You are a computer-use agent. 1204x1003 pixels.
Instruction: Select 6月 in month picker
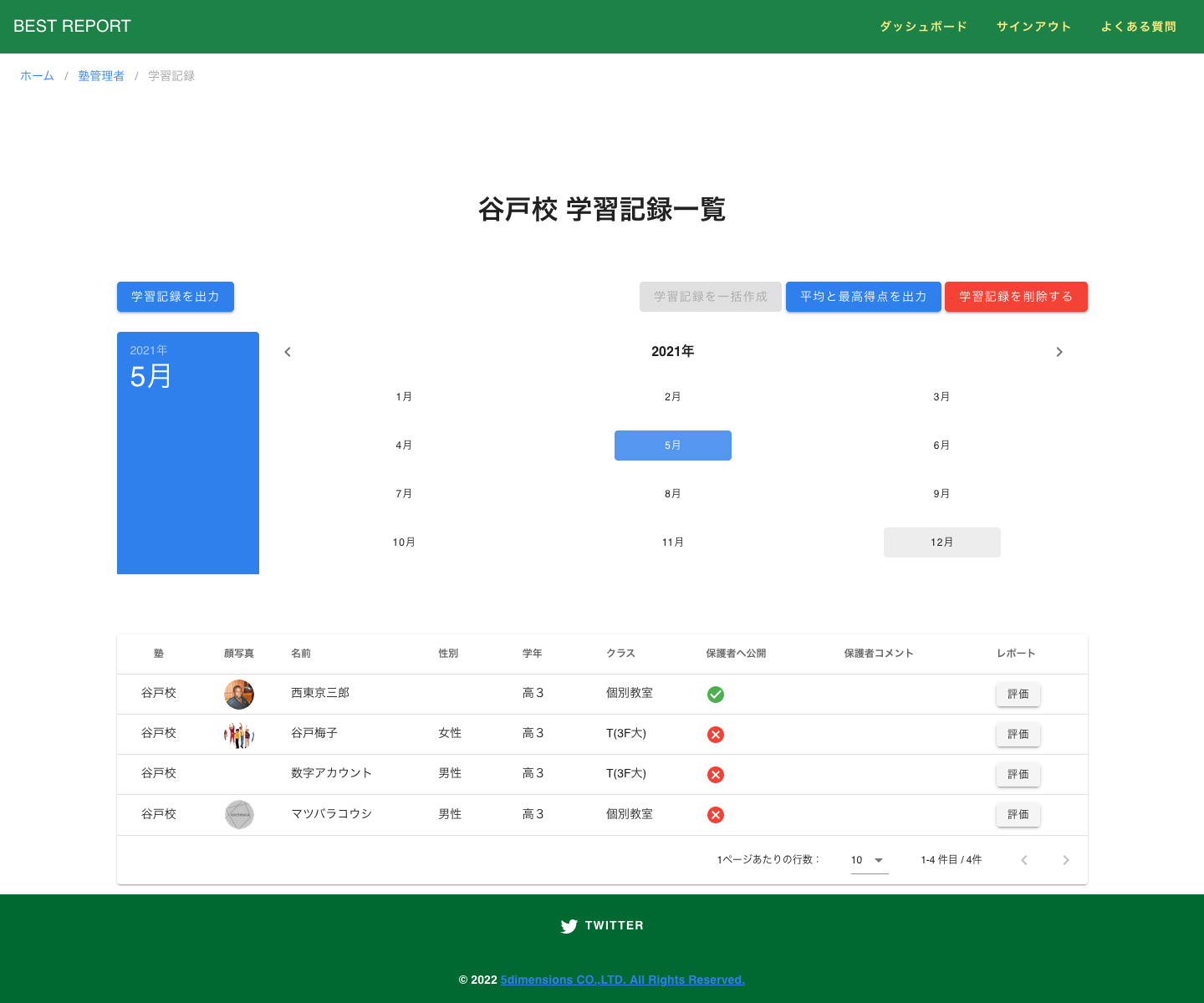tap(942, 445)
